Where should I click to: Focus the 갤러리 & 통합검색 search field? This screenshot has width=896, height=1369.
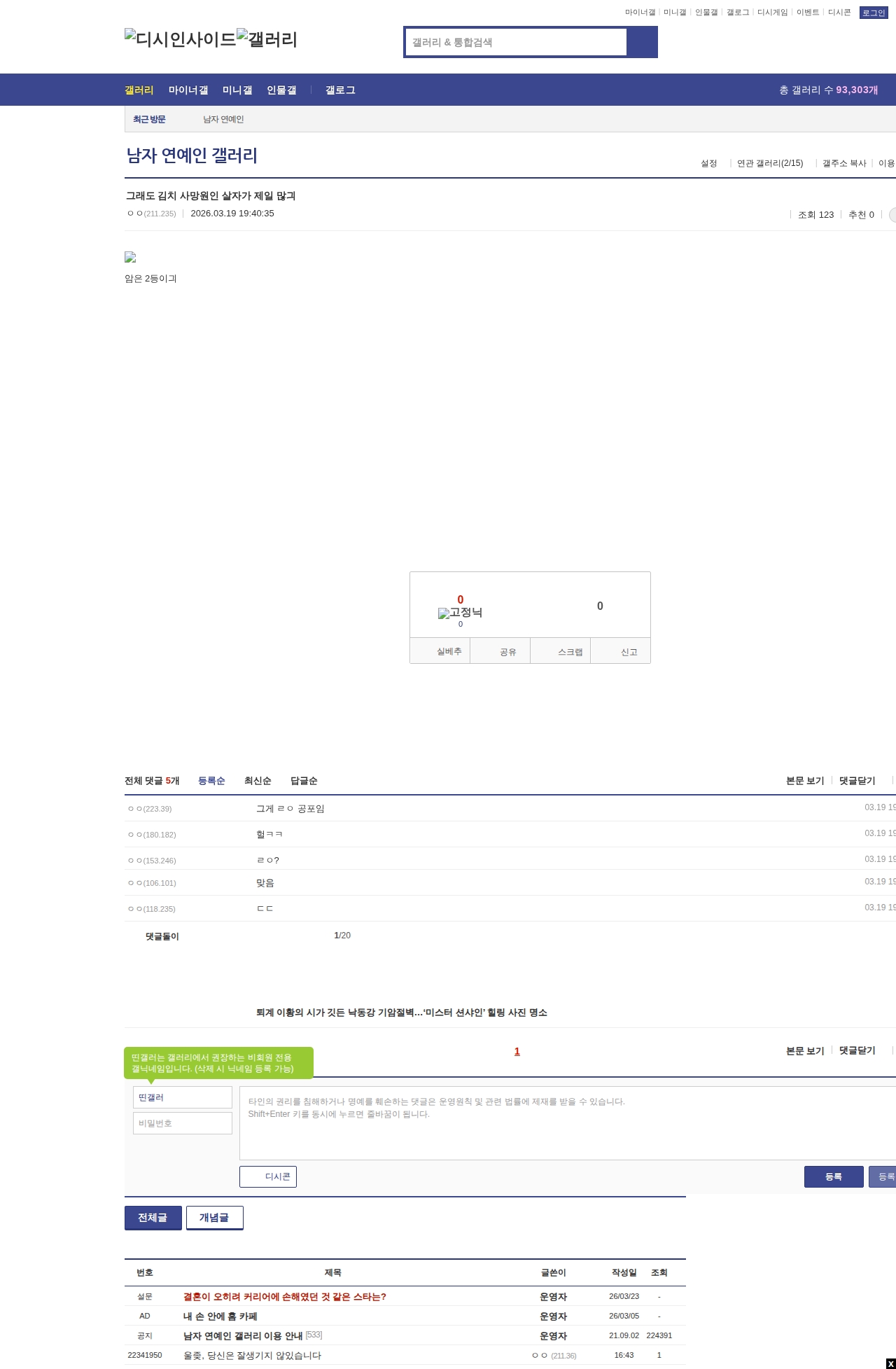tap(517, 42)
